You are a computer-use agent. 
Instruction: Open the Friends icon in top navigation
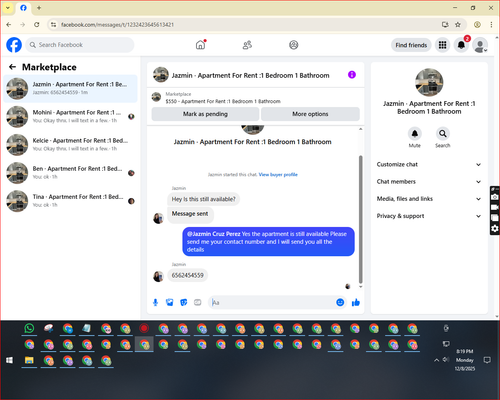click(247, 45)
